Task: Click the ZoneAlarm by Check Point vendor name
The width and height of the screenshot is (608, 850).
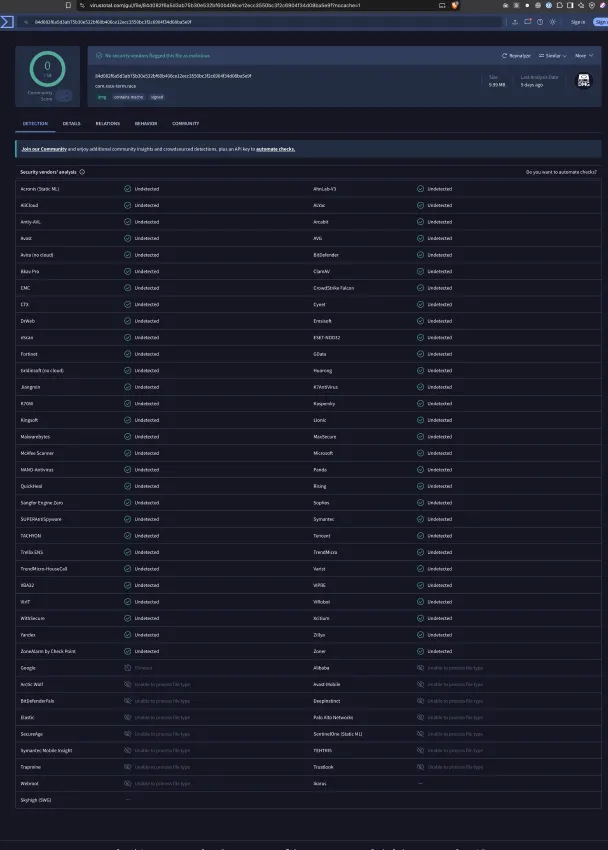Action: coord(48,651)
